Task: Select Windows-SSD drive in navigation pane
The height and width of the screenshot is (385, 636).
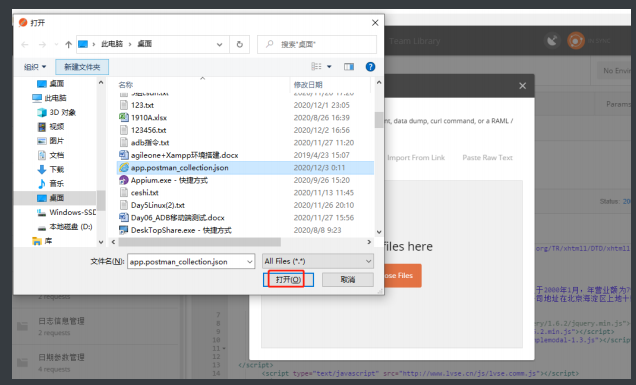Action: pyautogui.click(x=67, y=212)
